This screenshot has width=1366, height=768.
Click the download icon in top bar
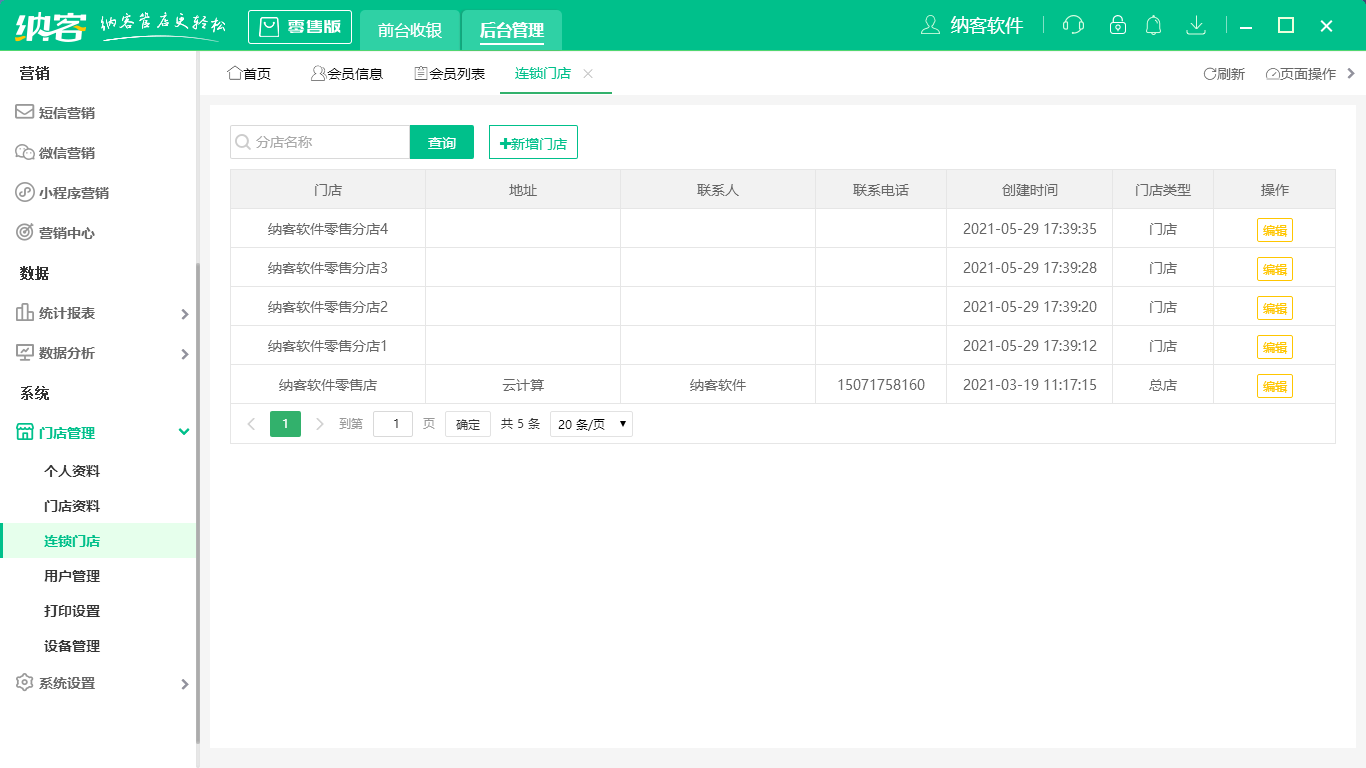[1196, 25]
